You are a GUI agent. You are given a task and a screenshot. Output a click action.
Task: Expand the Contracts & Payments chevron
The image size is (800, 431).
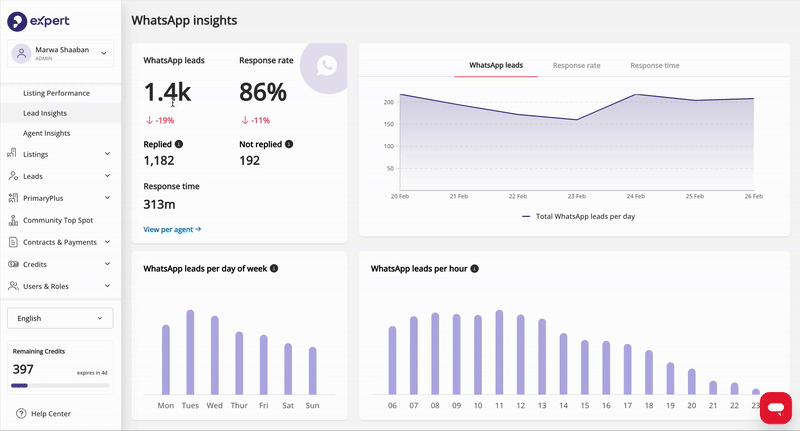[x=107, y=242]
